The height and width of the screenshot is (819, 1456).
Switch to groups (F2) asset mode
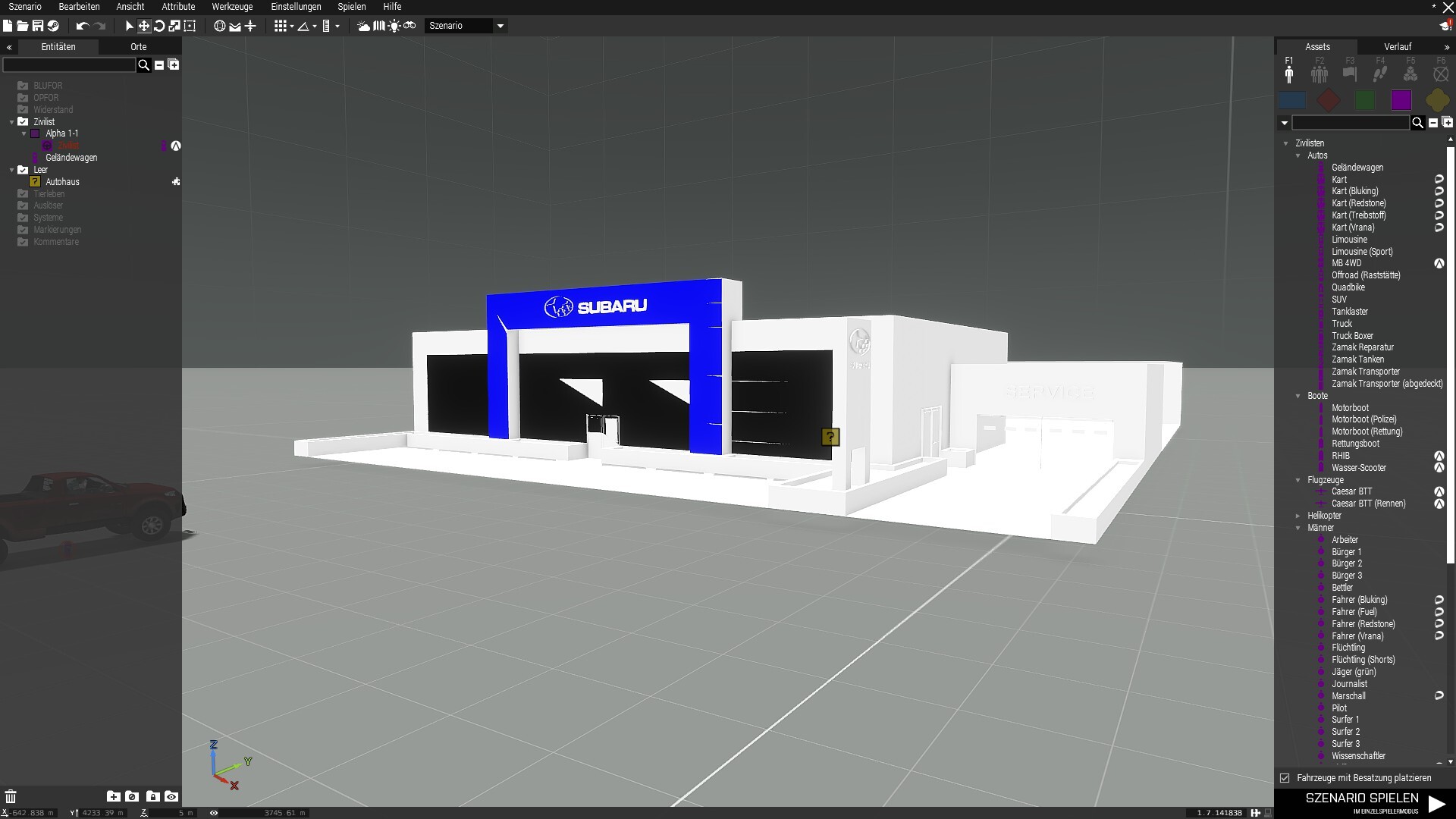click(1319, 74)
